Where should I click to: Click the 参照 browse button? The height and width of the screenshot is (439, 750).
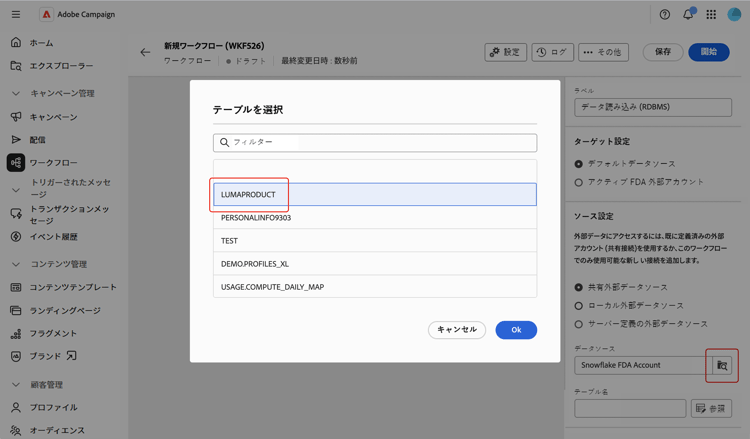pos(711,409)
